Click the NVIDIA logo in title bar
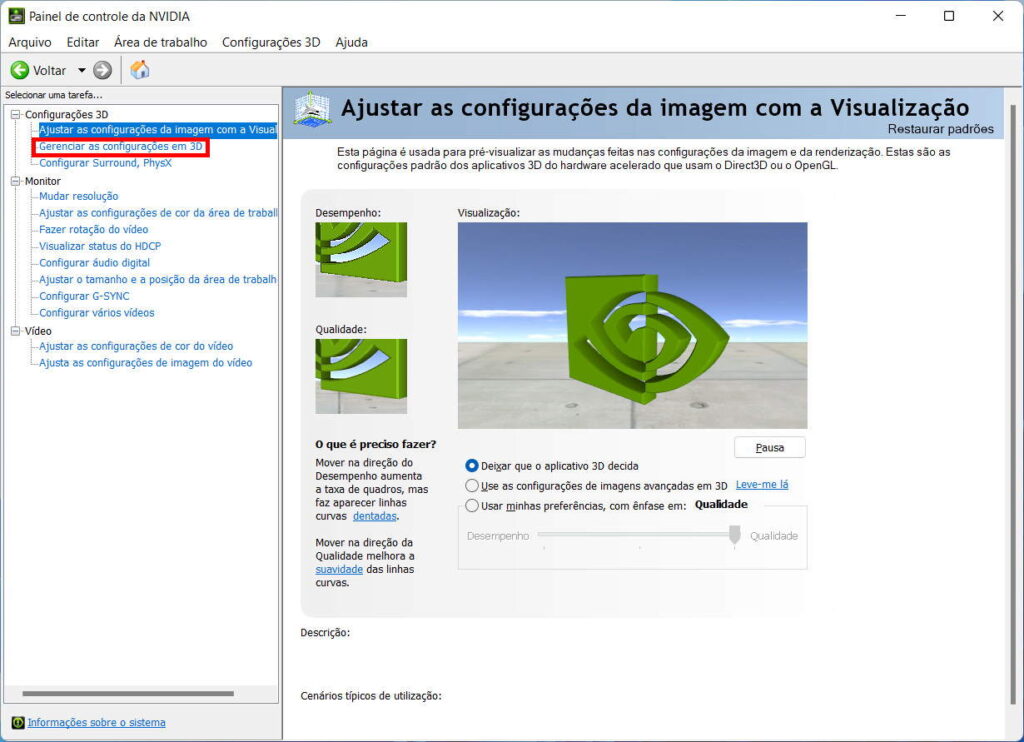This screenshot has height=742, width=1024. pyautogui.click(x=16, y=16)
